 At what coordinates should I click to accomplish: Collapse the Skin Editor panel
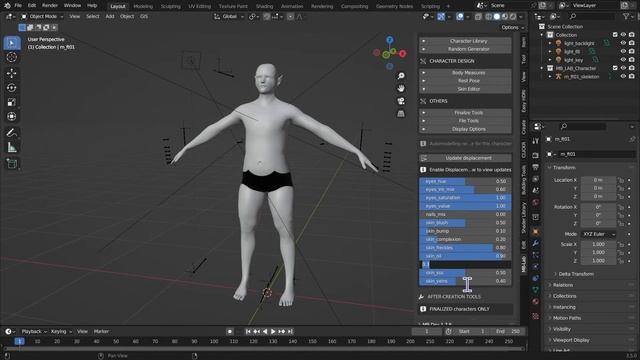pyautogui.click(x=465, y=89)
